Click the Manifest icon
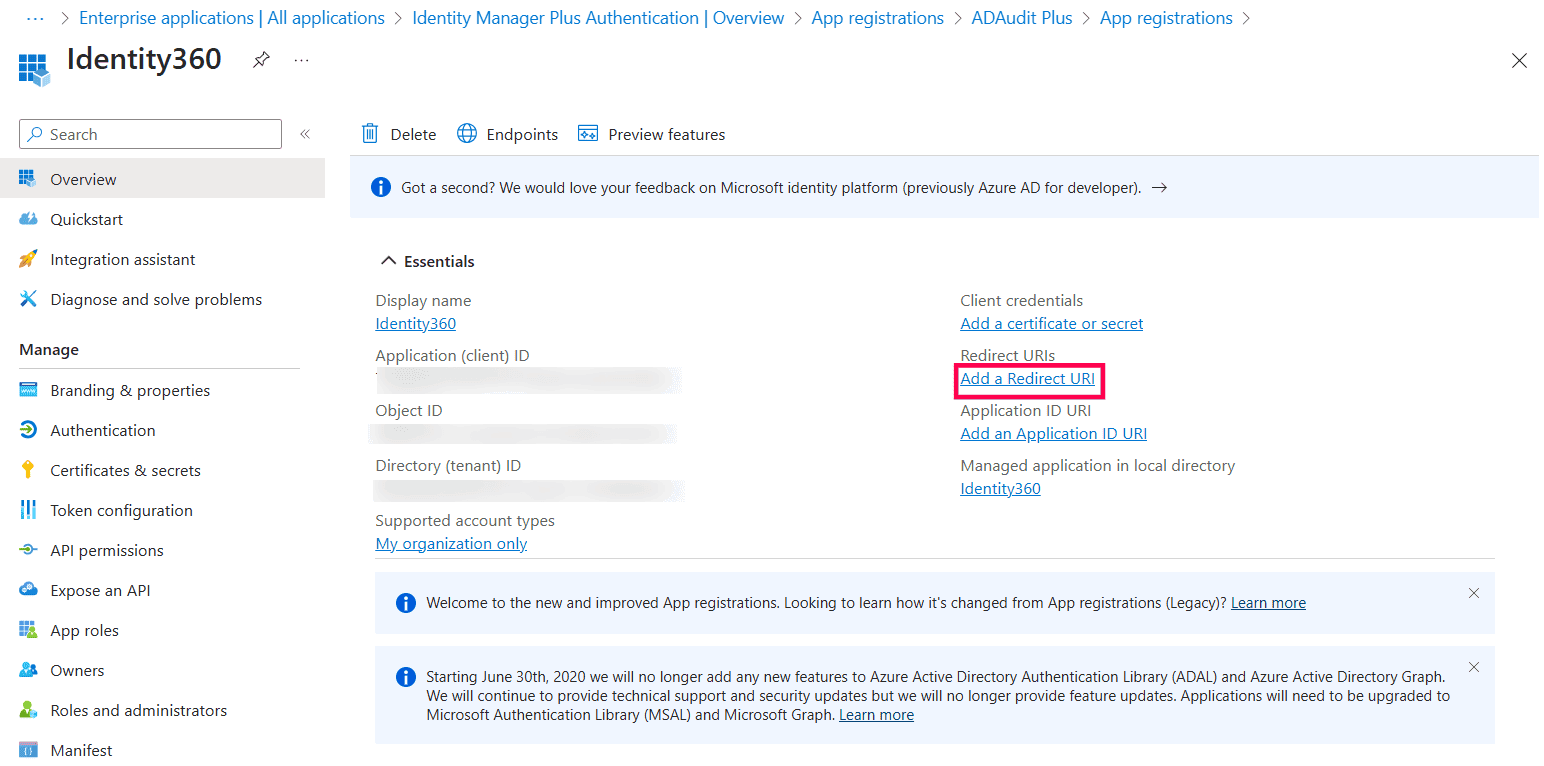The height and width of the screenshot is (766, 1544). [x=28, y=750]
